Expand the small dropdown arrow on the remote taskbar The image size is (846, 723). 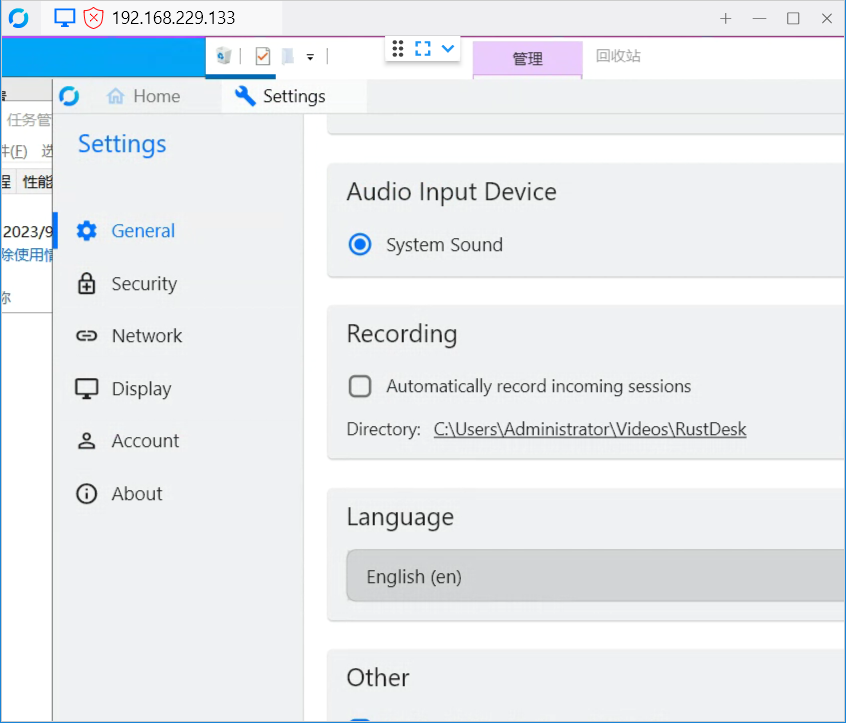[x=310, y=57]
